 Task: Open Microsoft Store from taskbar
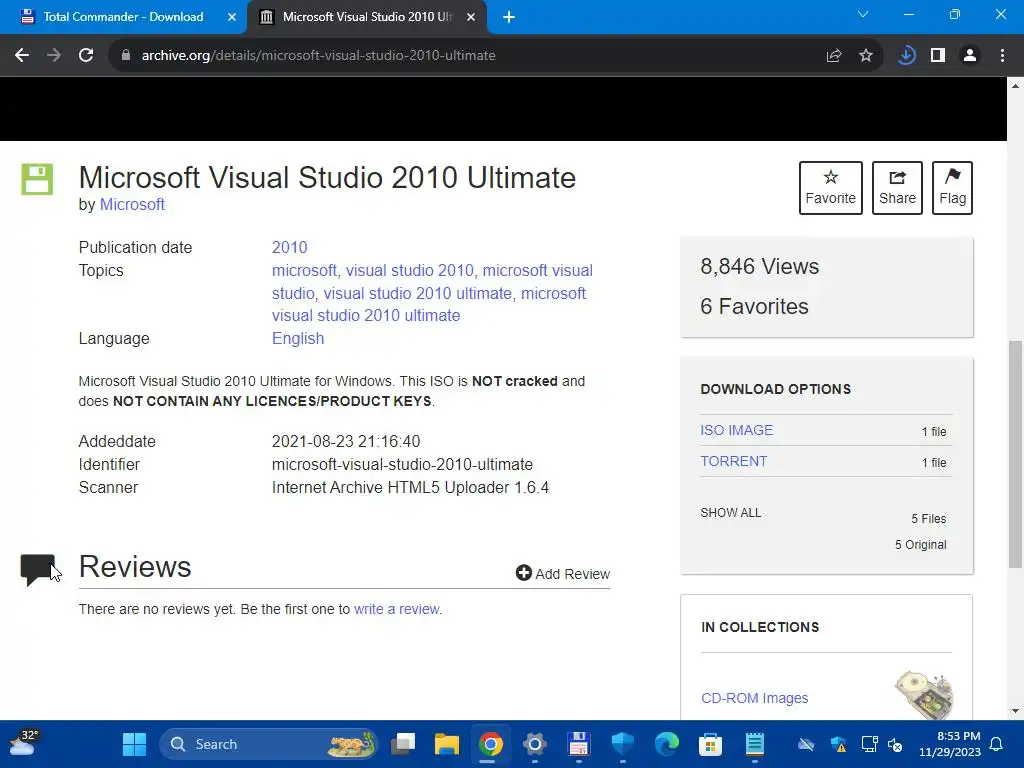click(710, 744)
